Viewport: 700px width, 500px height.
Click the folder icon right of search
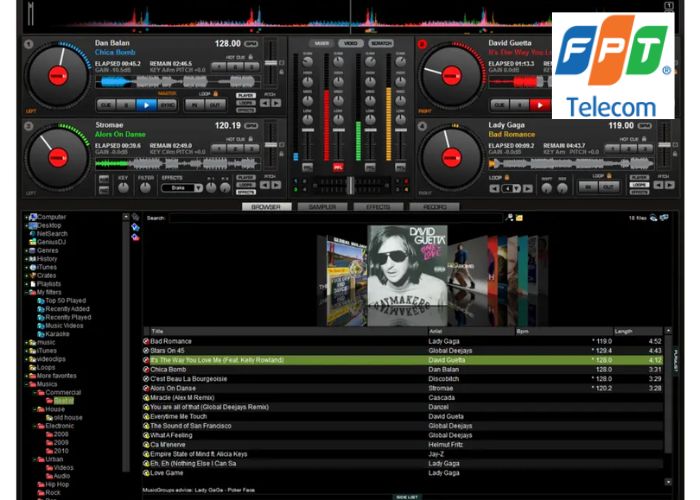pos(519,217)
